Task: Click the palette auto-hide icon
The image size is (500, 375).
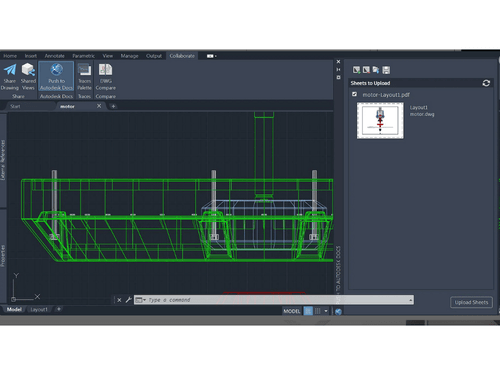Action: (x=338, y=69)
